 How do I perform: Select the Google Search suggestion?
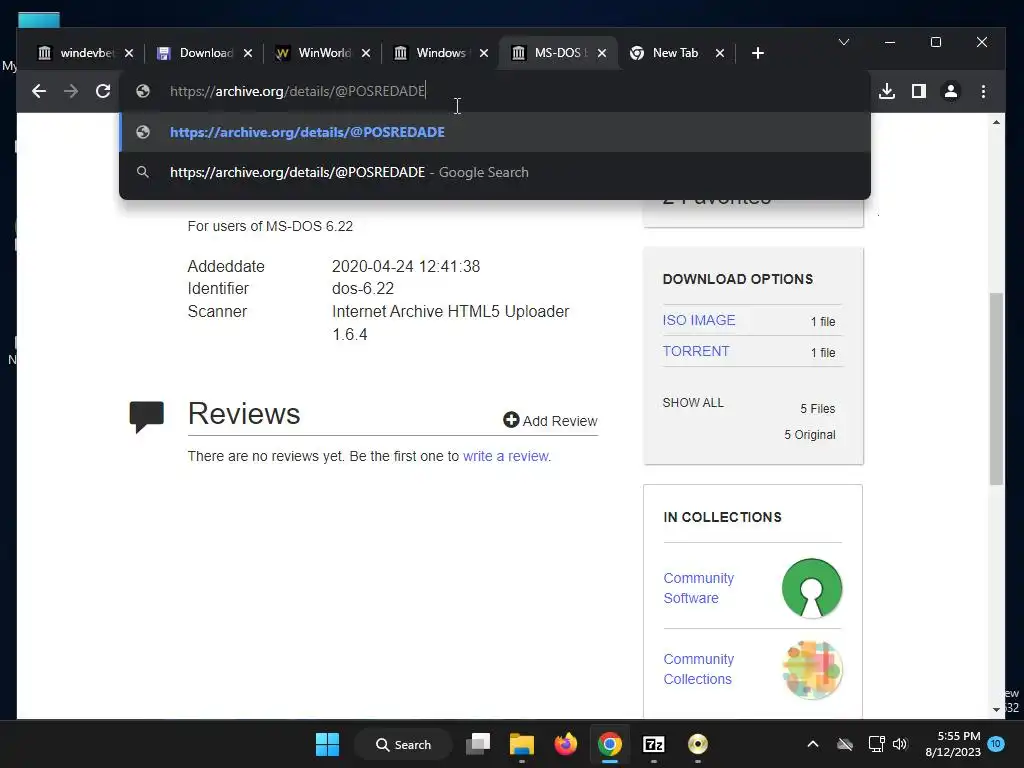495,172
